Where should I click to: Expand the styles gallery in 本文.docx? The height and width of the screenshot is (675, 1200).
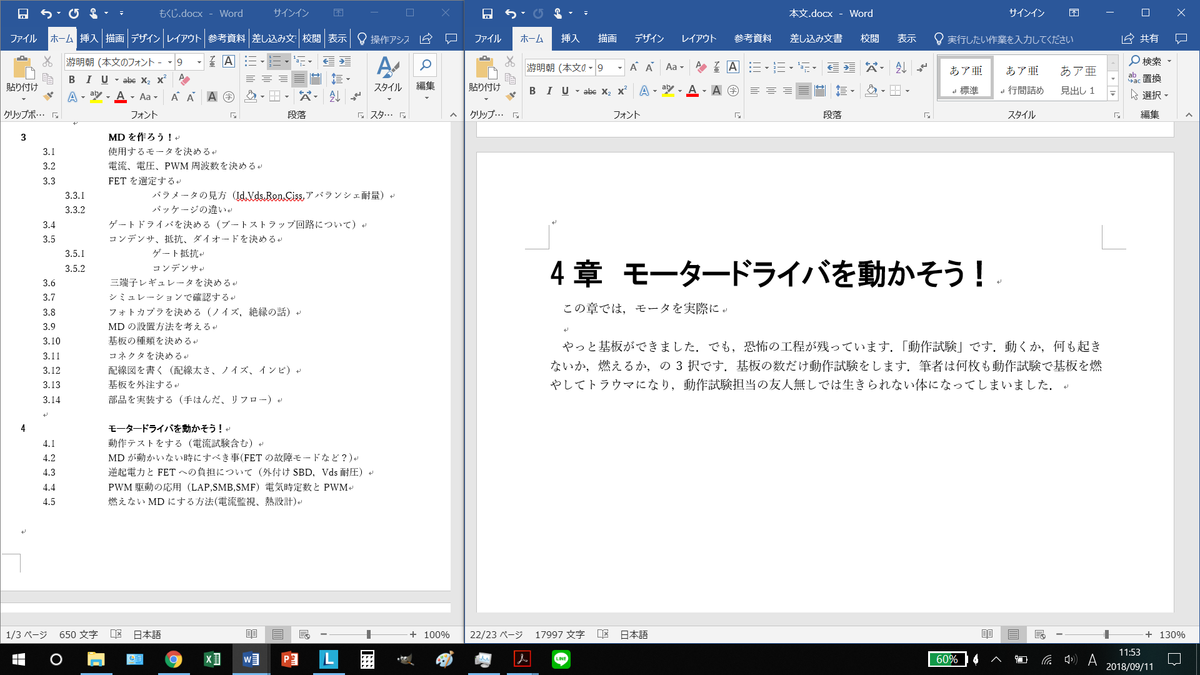1113,94
